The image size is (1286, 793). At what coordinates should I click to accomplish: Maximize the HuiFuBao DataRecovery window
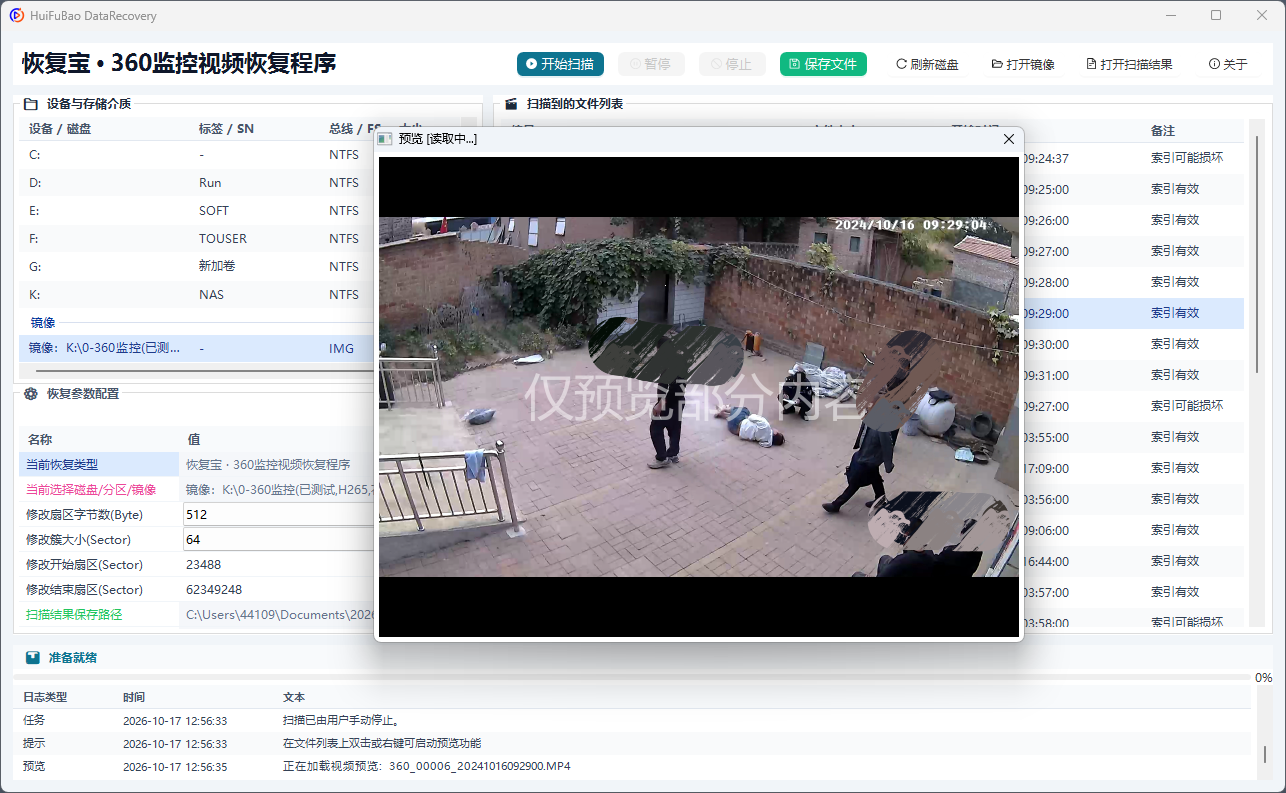pyautogui.click(x=1216, y=15)
